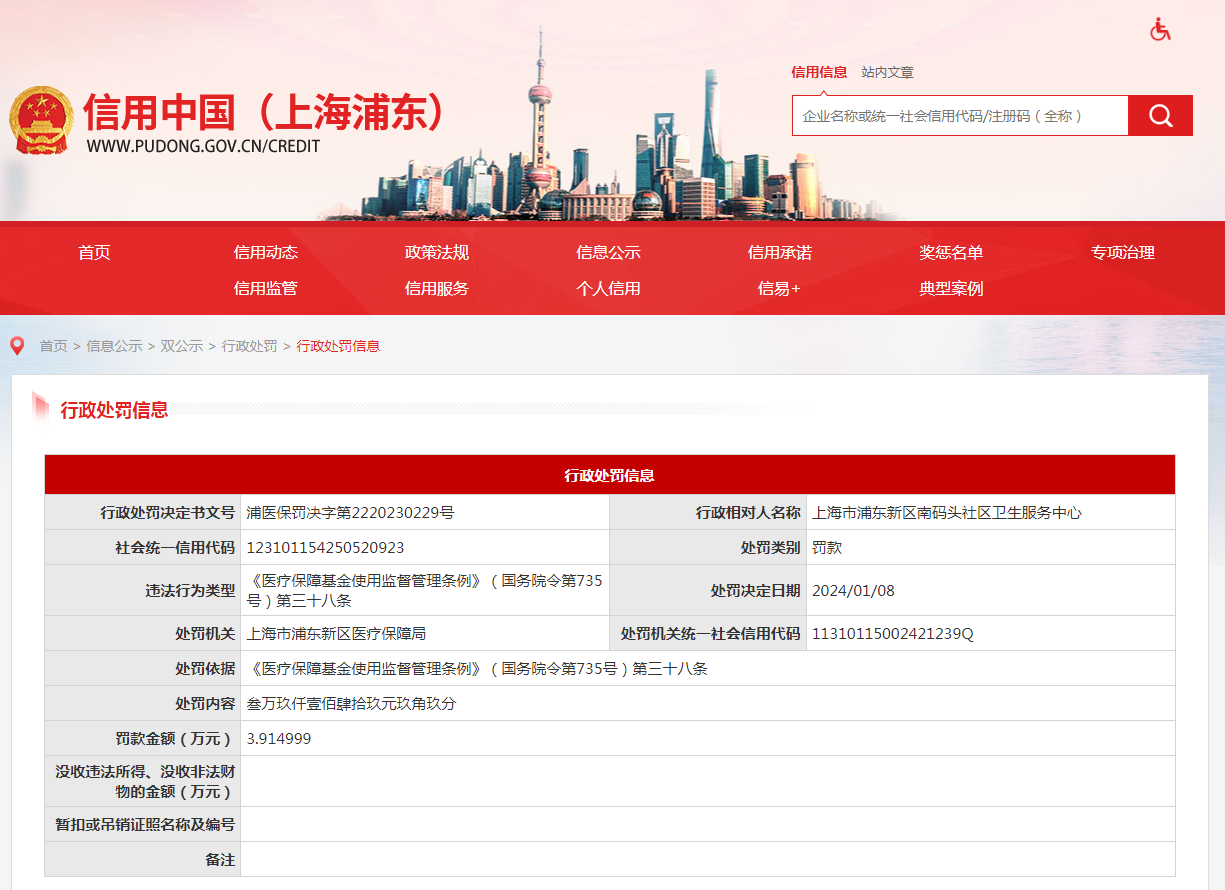This screenshot has height=890, width=1225.
Task: Click the credit code 123101154250520923
Action: (326, 548)
